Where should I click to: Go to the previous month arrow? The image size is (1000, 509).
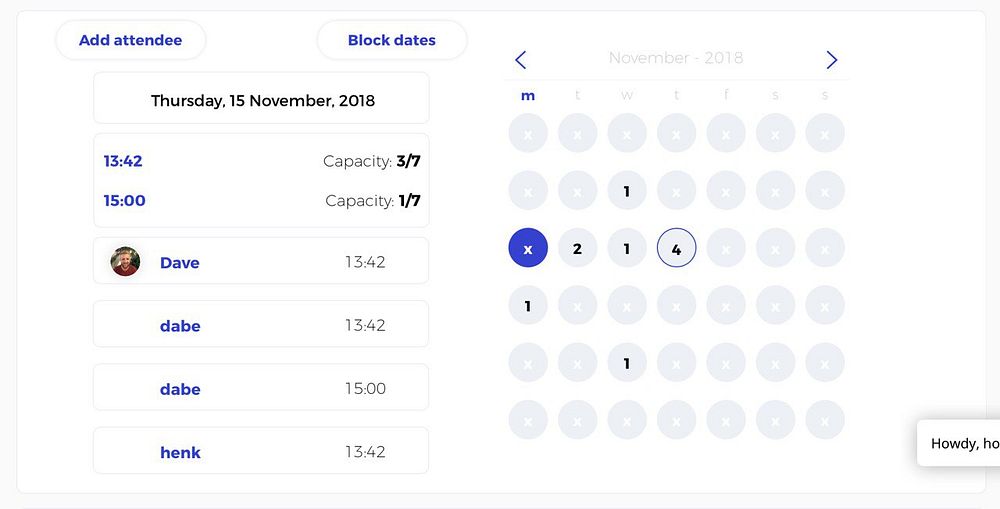[x=520, y=60]
